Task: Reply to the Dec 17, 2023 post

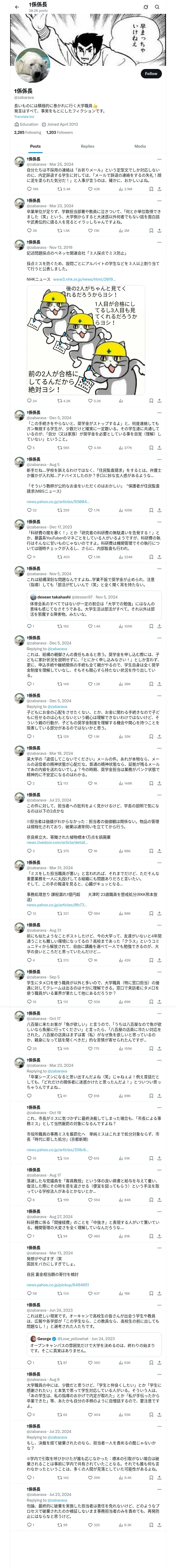Action: [29, 556]
